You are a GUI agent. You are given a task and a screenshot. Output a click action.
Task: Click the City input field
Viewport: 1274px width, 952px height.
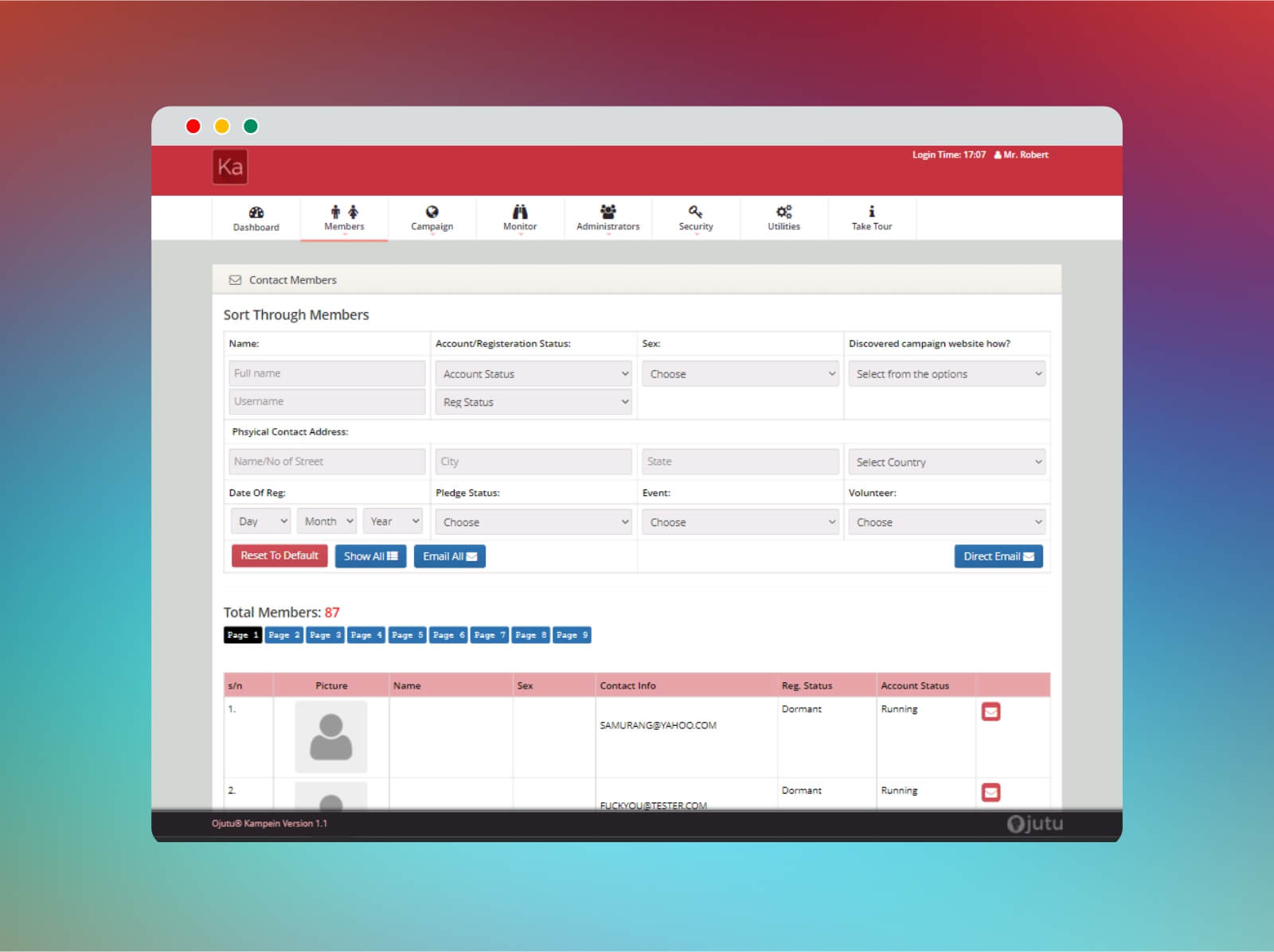[533, 462]
